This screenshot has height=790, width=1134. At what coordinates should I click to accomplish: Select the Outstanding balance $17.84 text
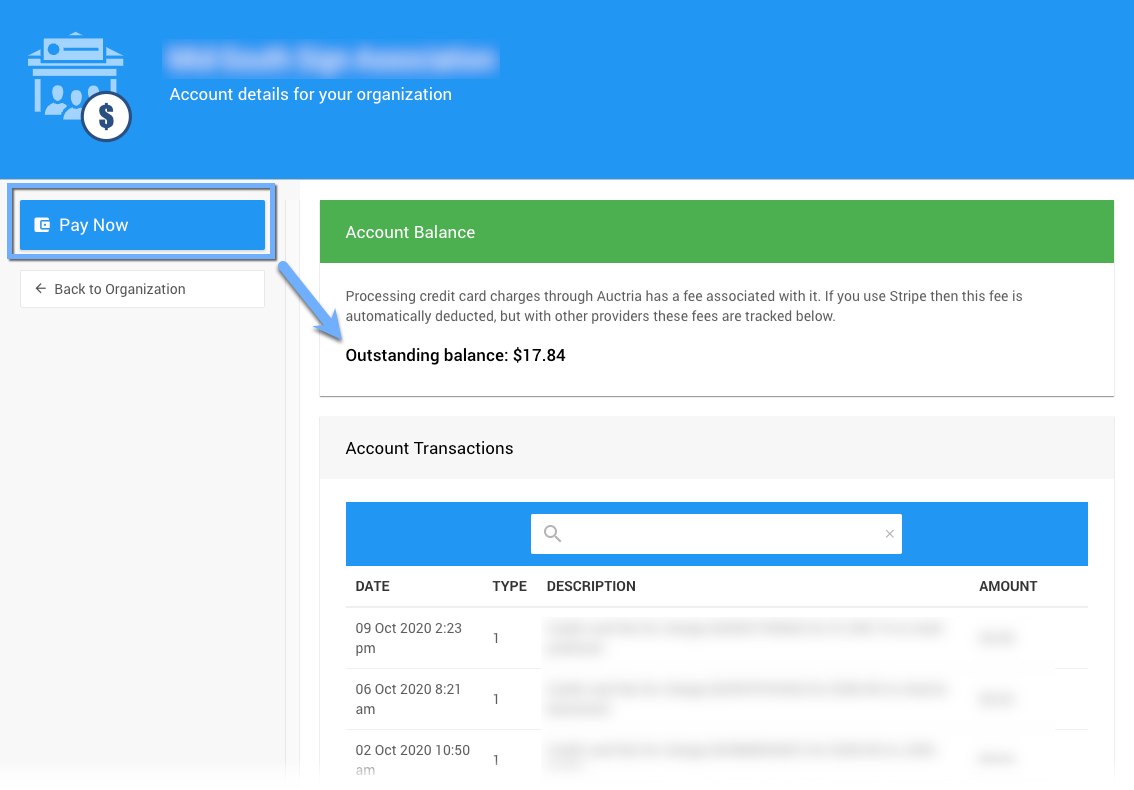click(x=455, y=355)
